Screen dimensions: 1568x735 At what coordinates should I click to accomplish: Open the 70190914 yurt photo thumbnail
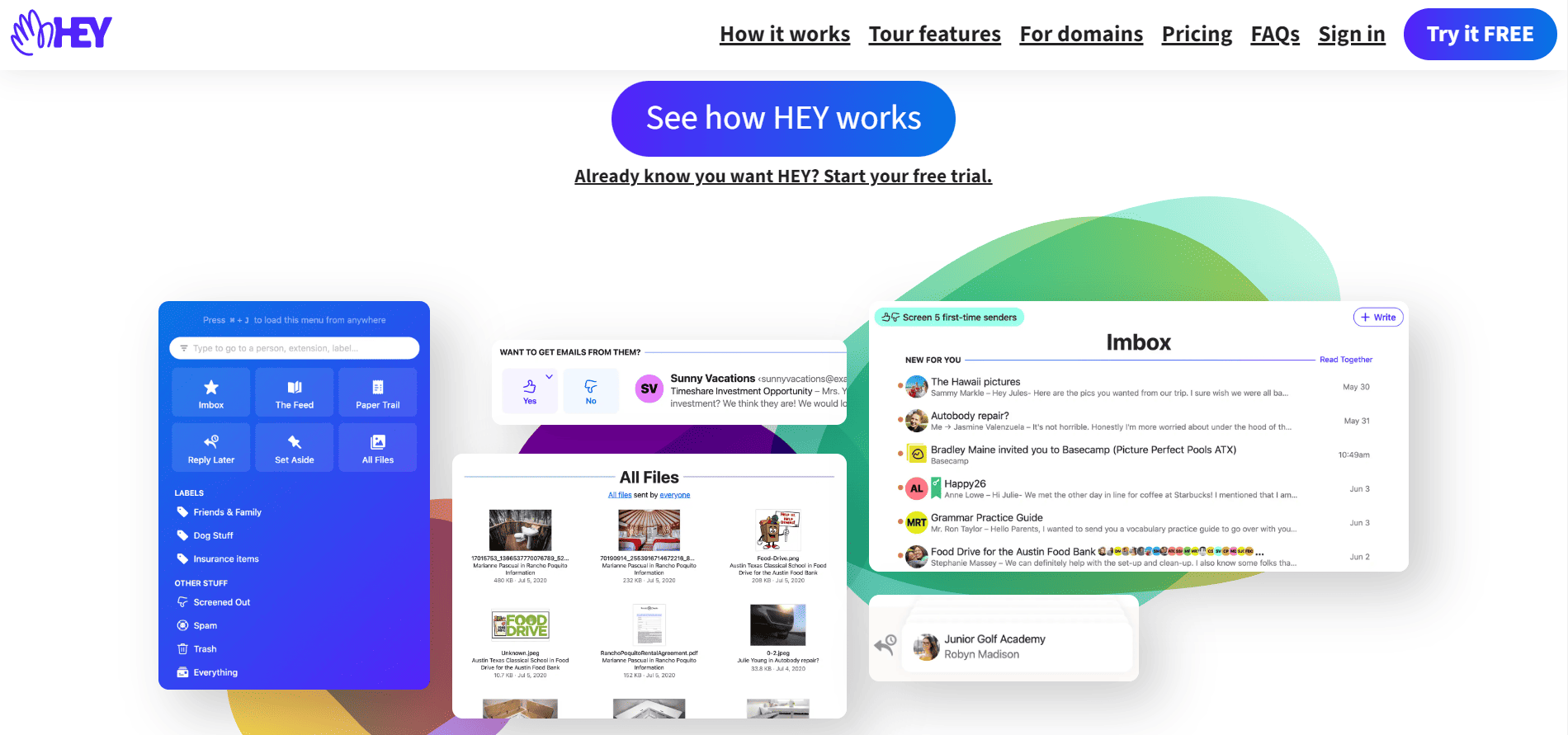pos(649,530)
